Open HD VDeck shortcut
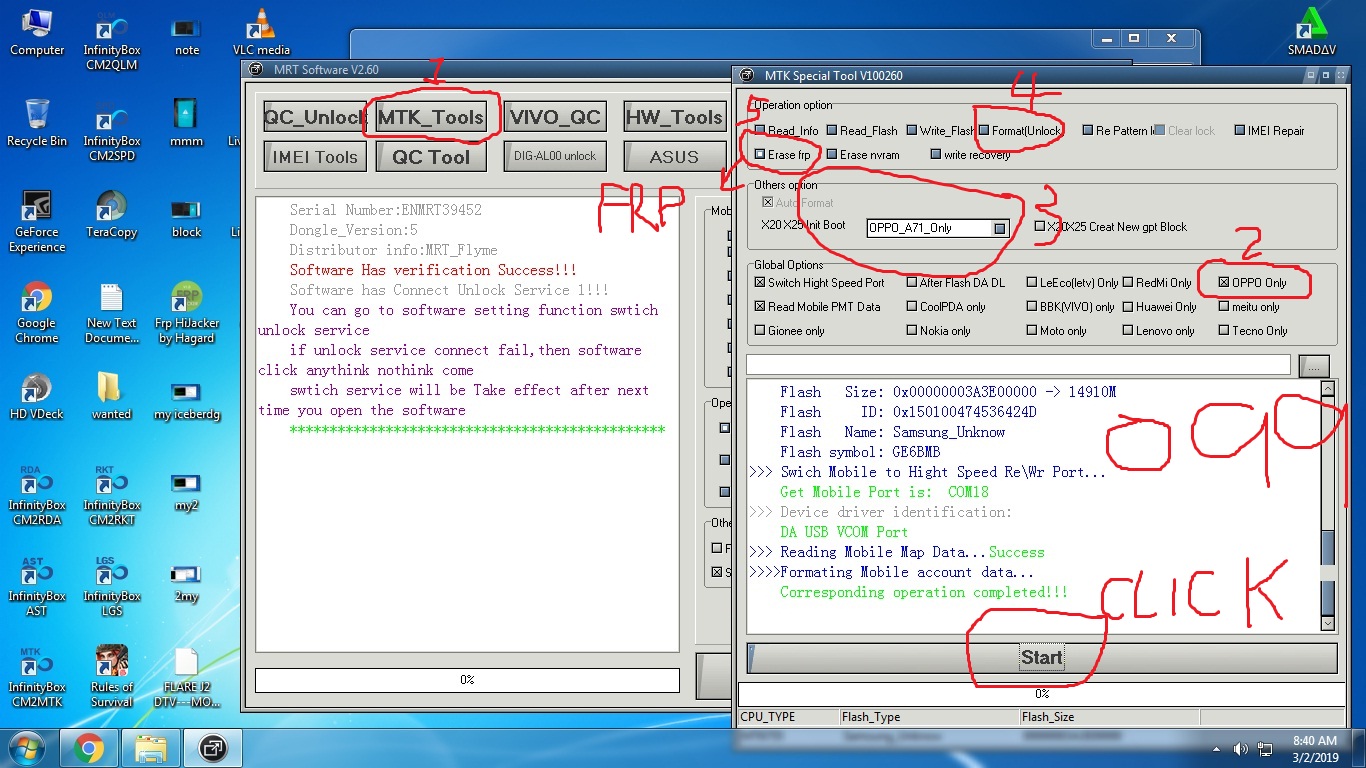The height and width of the screenshot is (768, 1366). coord(37,396)
